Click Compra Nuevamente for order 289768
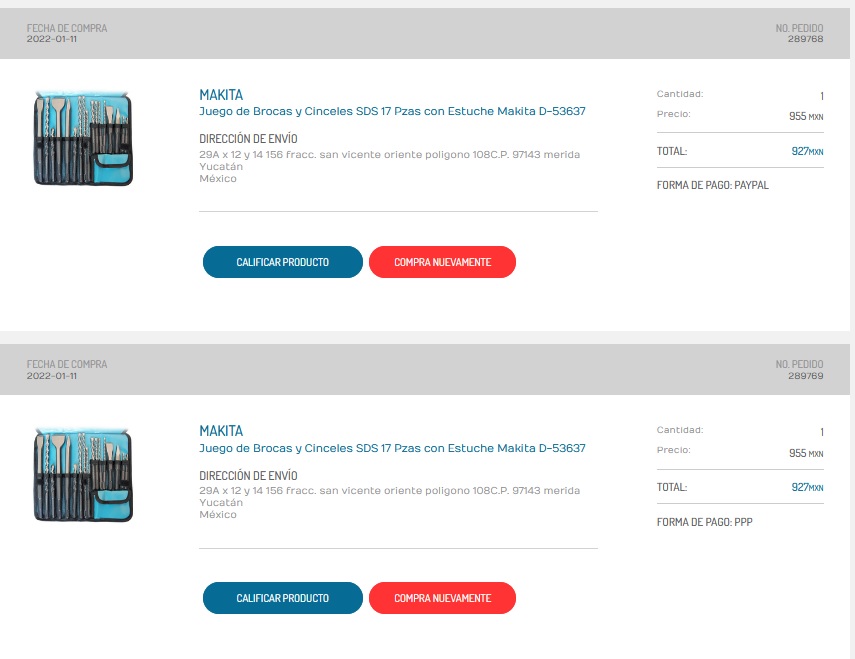 442,262
